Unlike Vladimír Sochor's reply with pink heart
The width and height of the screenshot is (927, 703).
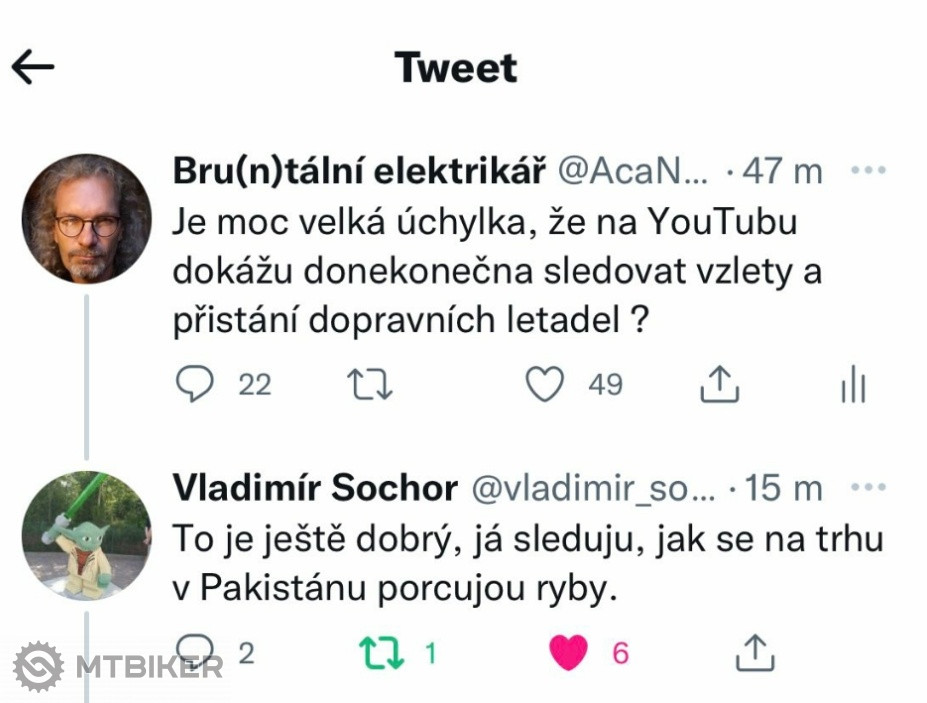coord(569,653)
